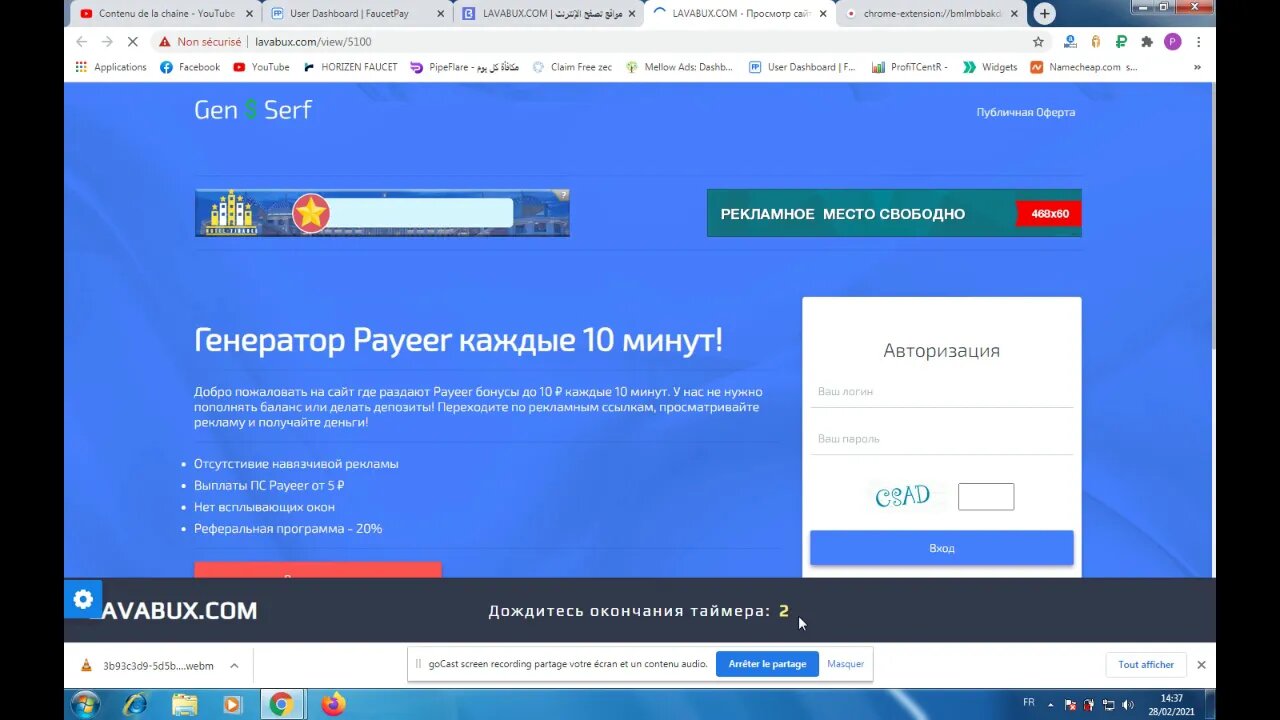The height and width of the screenshot is (720, 1280).
Task: Click the star banner advertisement
Action: click(382, 213)
